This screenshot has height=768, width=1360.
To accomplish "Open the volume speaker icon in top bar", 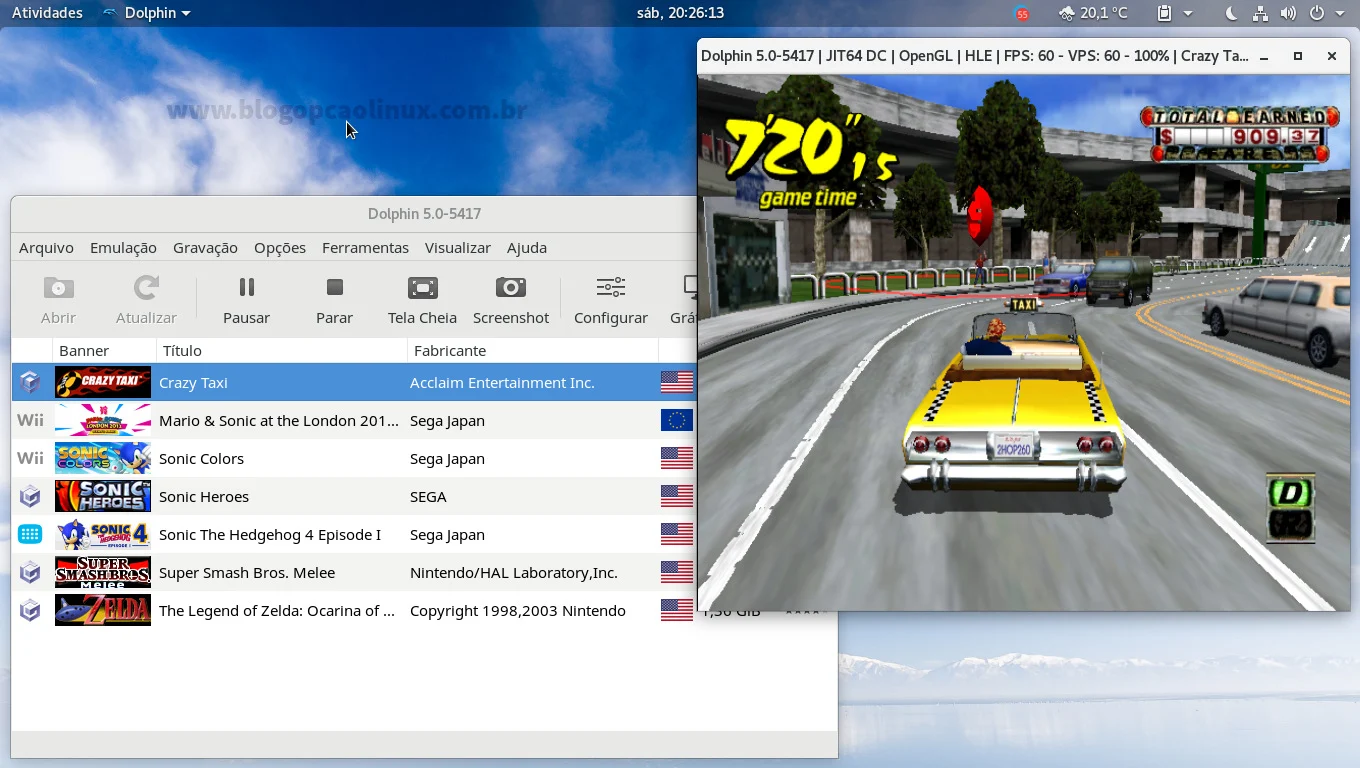I will pos(1288,13).
